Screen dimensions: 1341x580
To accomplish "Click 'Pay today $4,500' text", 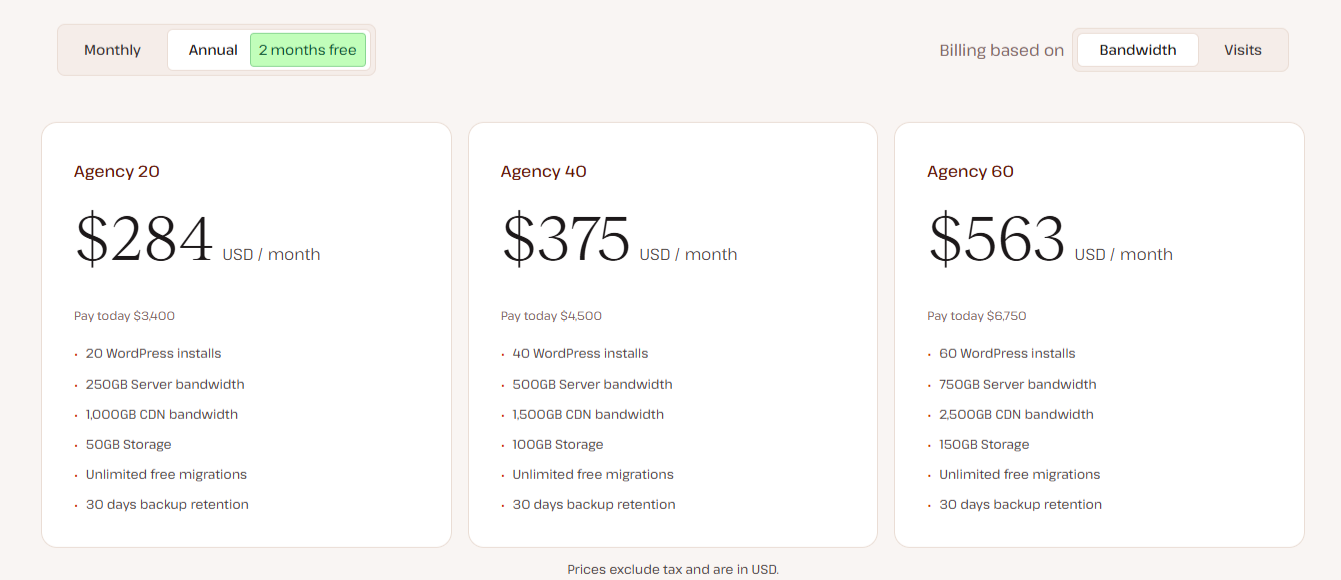I will [551, 316].
